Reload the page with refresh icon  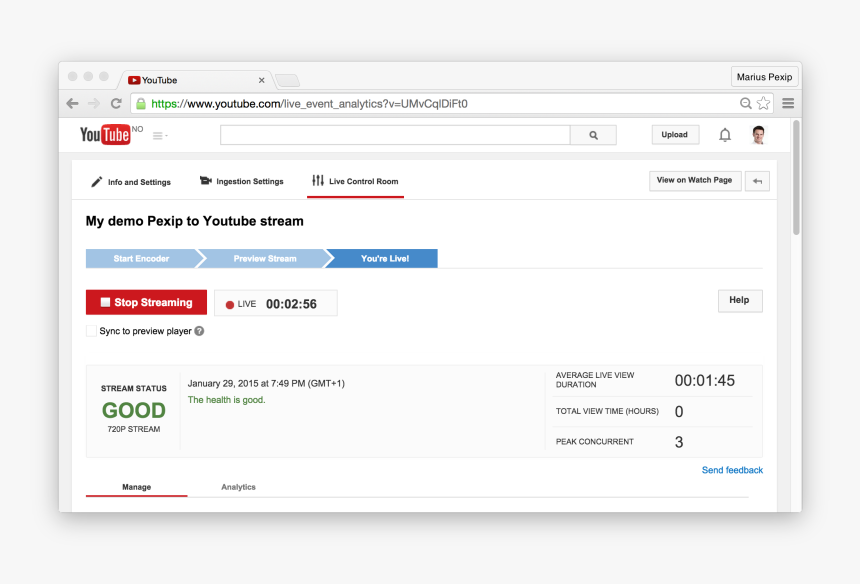pyautogui.click(x=116, y=103)
